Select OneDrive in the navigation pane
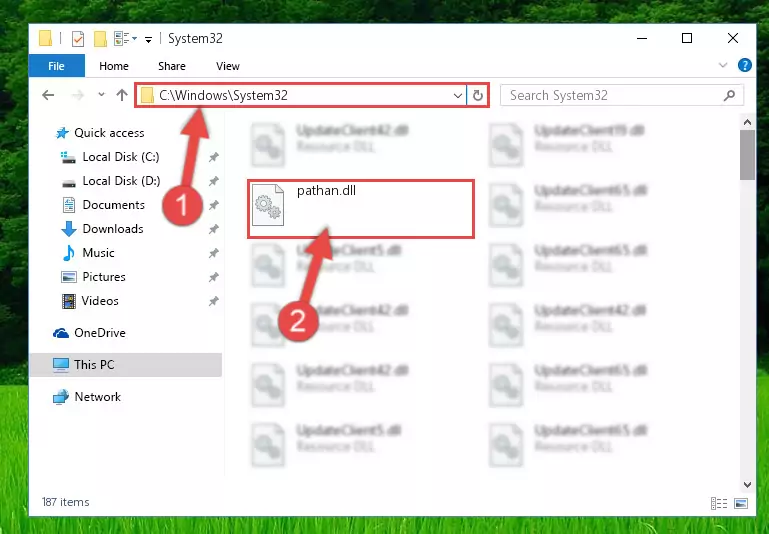769x534 pixels. [100, 333]
